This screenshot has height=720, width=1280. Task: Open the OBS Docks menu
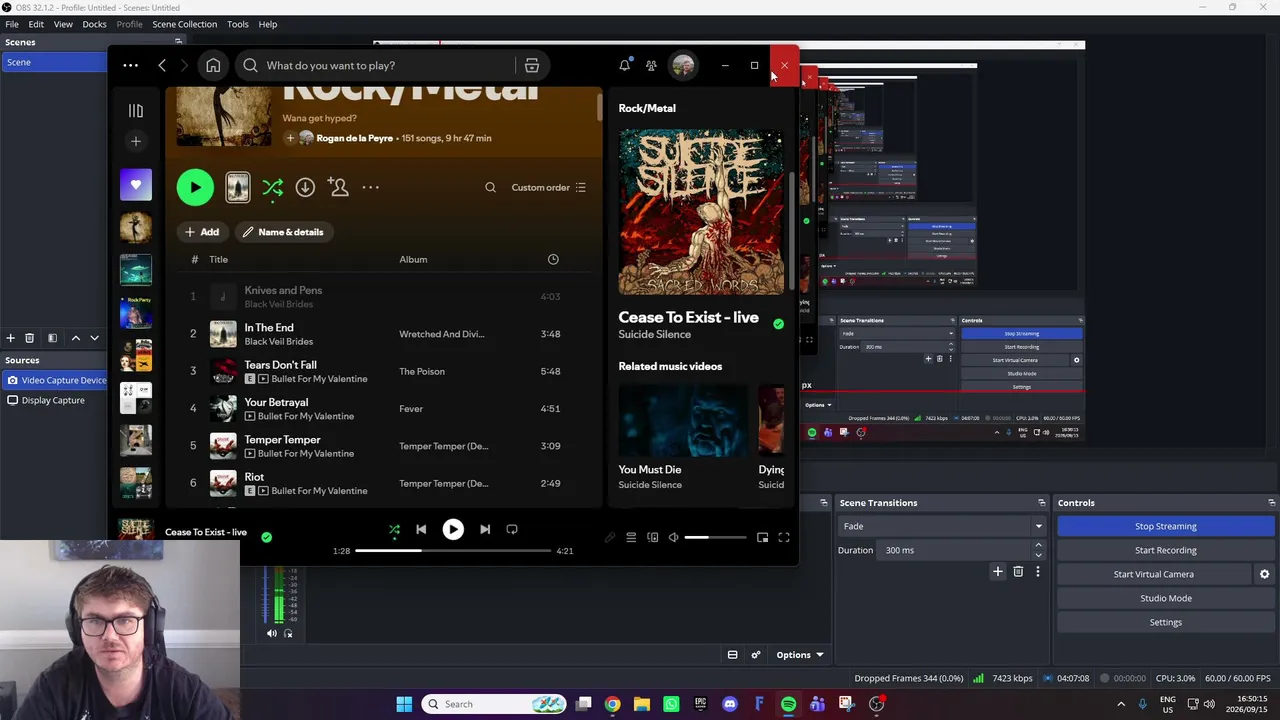(x=94, y=24)
